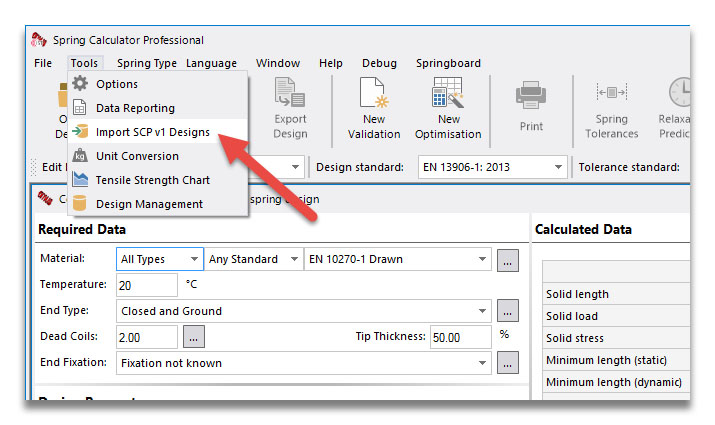Expand the End Type dropdown

[x=304, y=311]
